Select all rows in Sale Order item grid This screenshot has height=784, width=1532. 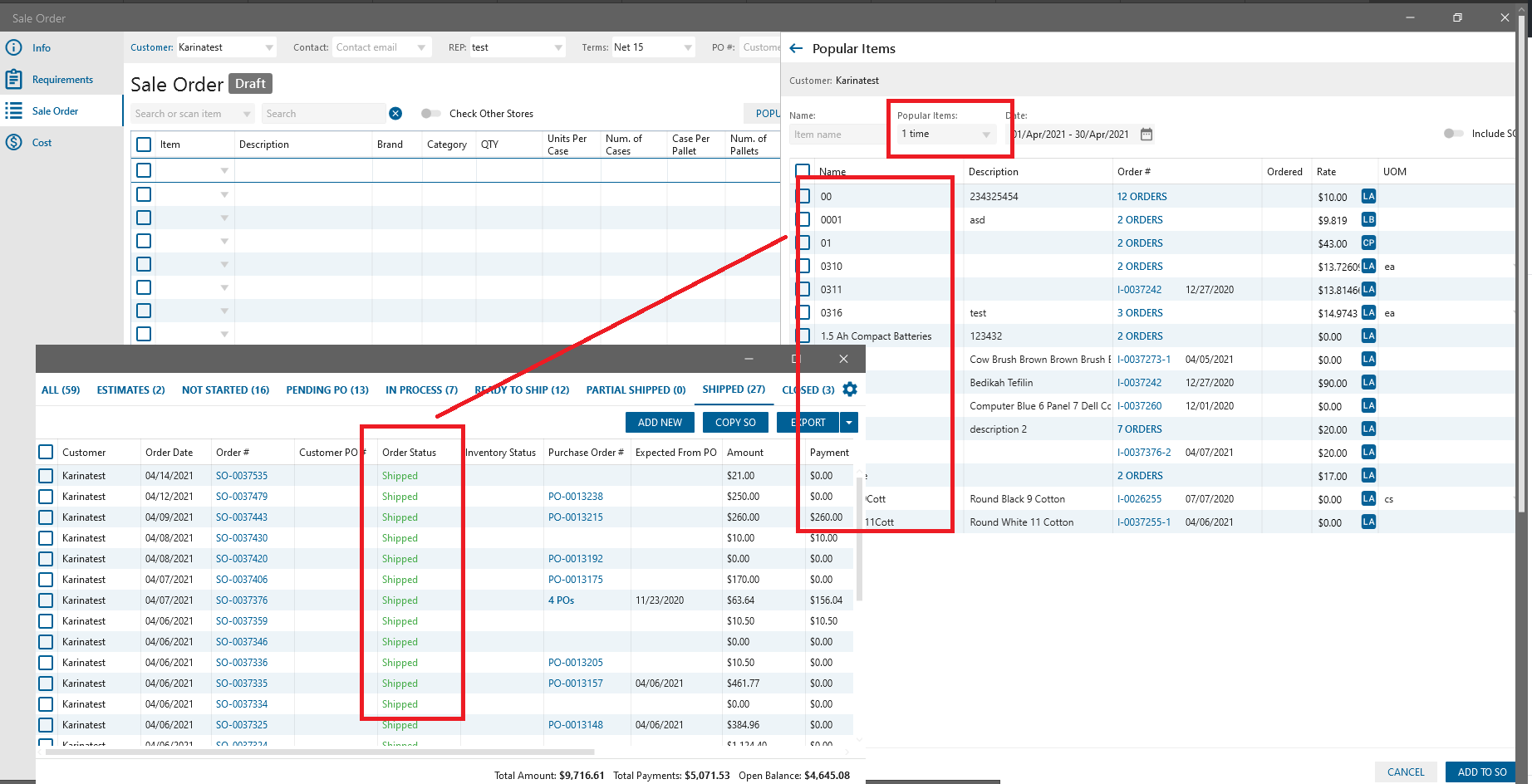click(x=144, y=145)
